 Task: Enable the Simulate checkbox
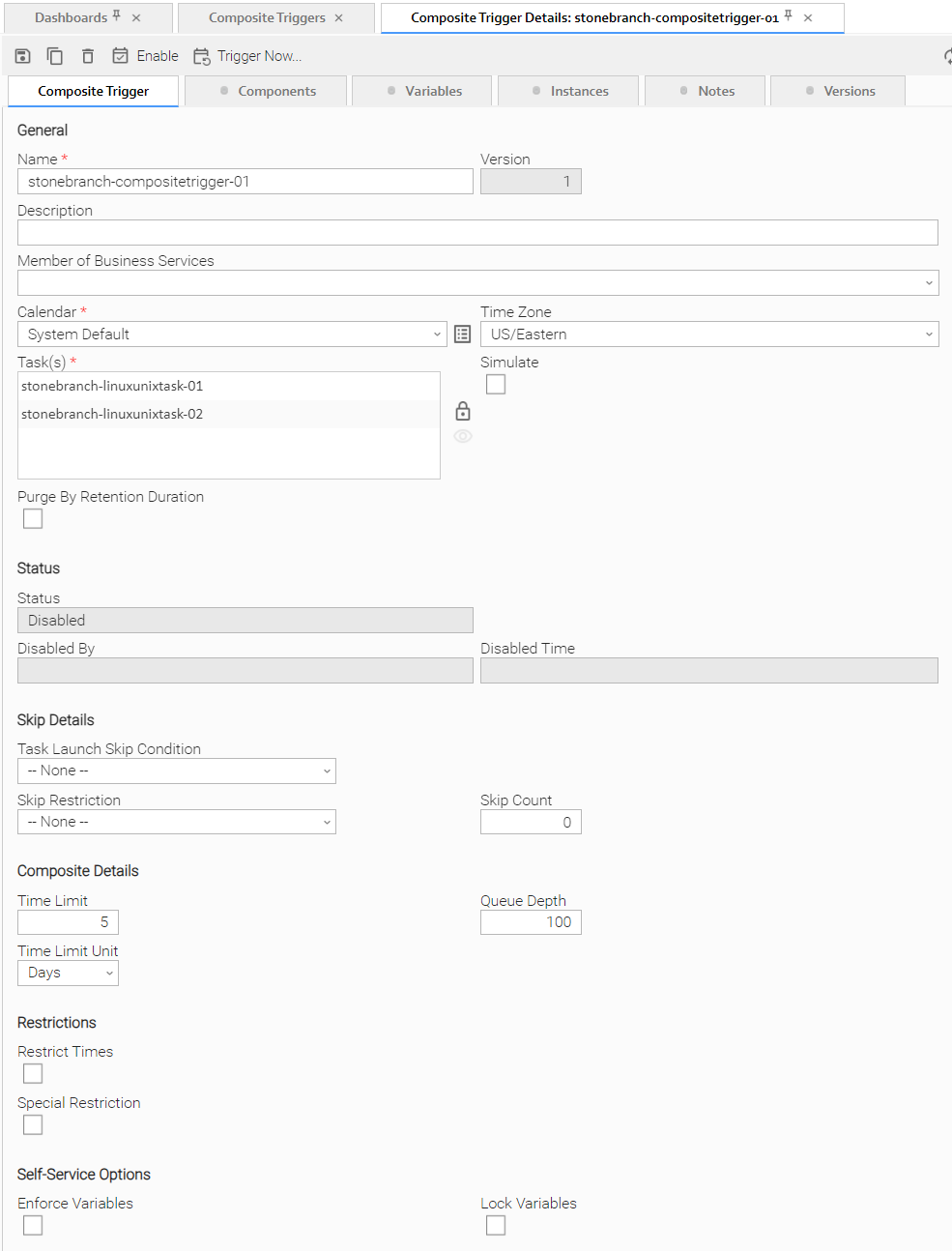tap(496, 385)
